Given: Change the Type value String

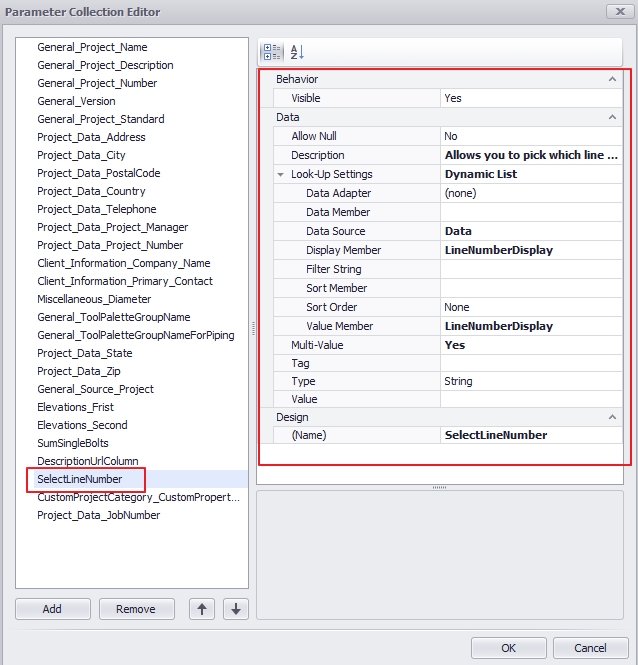Looking at the screenshot, I should pyautogui.click(x=531, y=381).
